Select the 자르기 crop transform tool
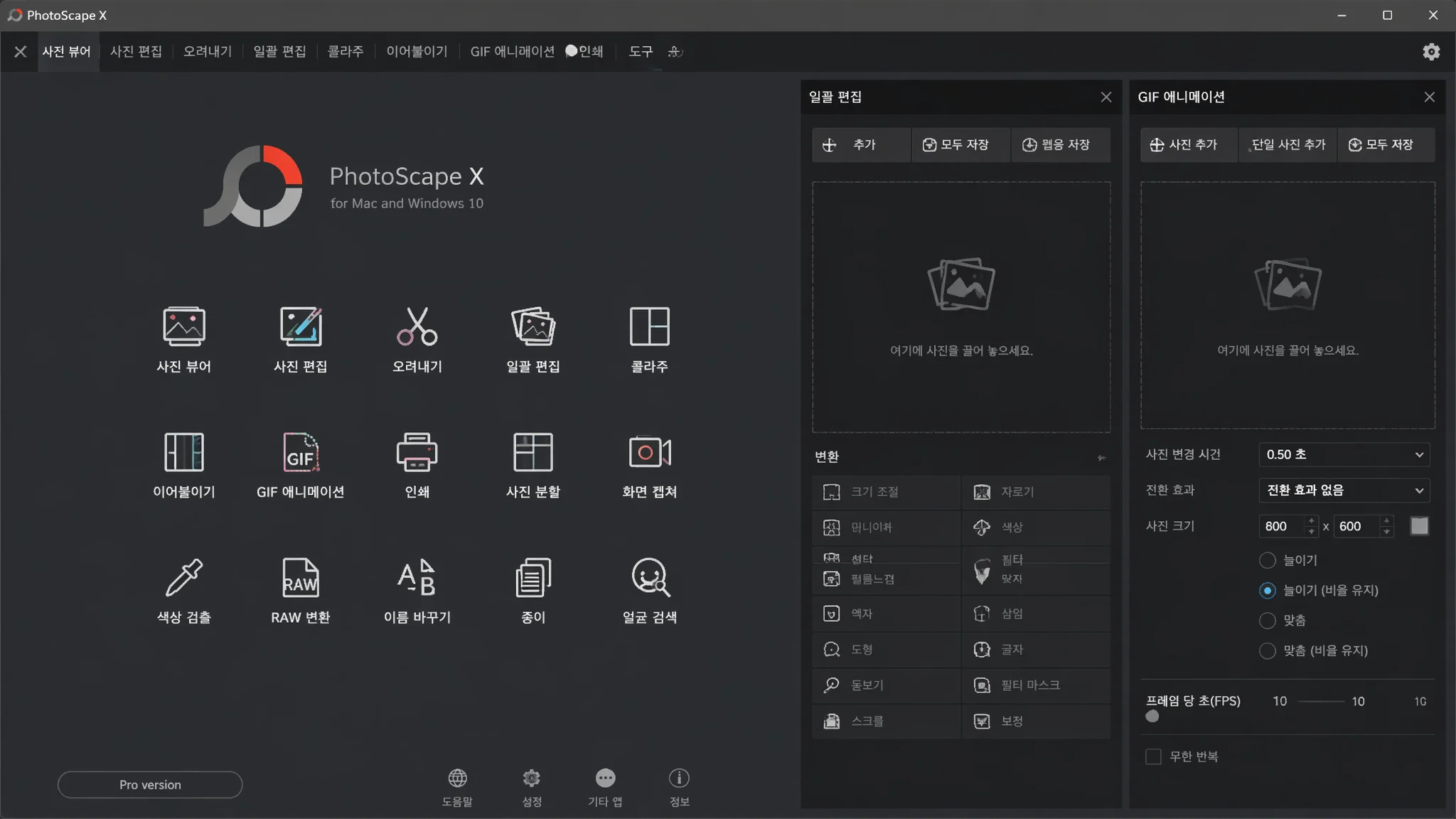 point(1036,492)
